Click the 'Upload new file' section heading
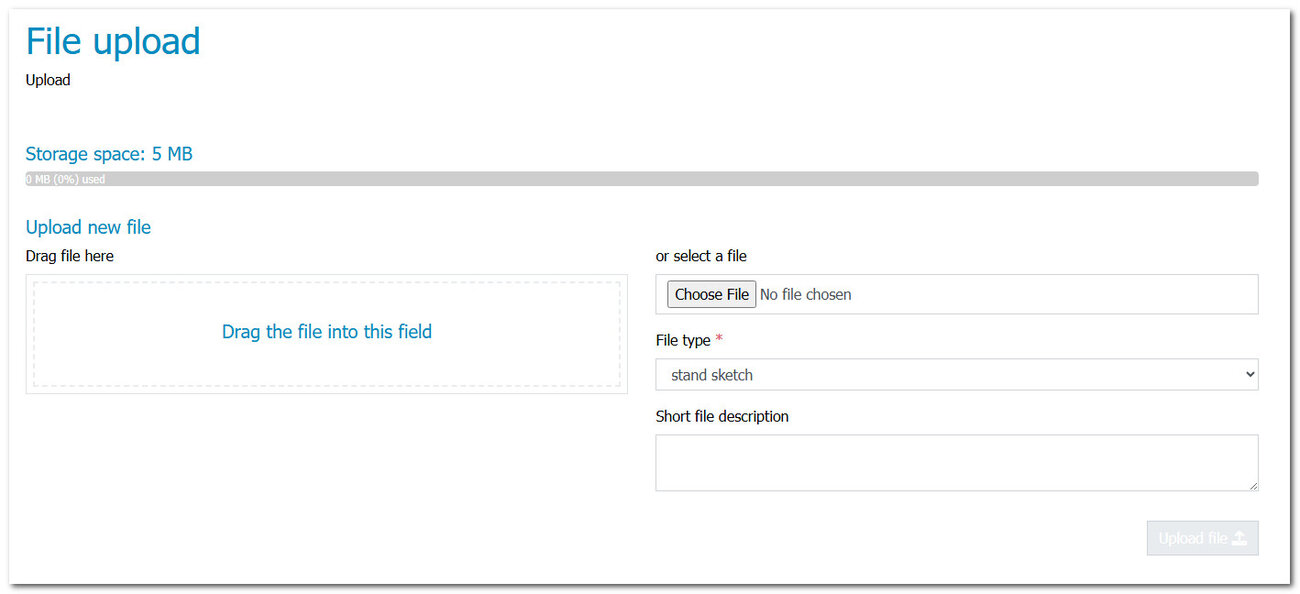This screenshot has height=594, width=1300. pos(88,227)
